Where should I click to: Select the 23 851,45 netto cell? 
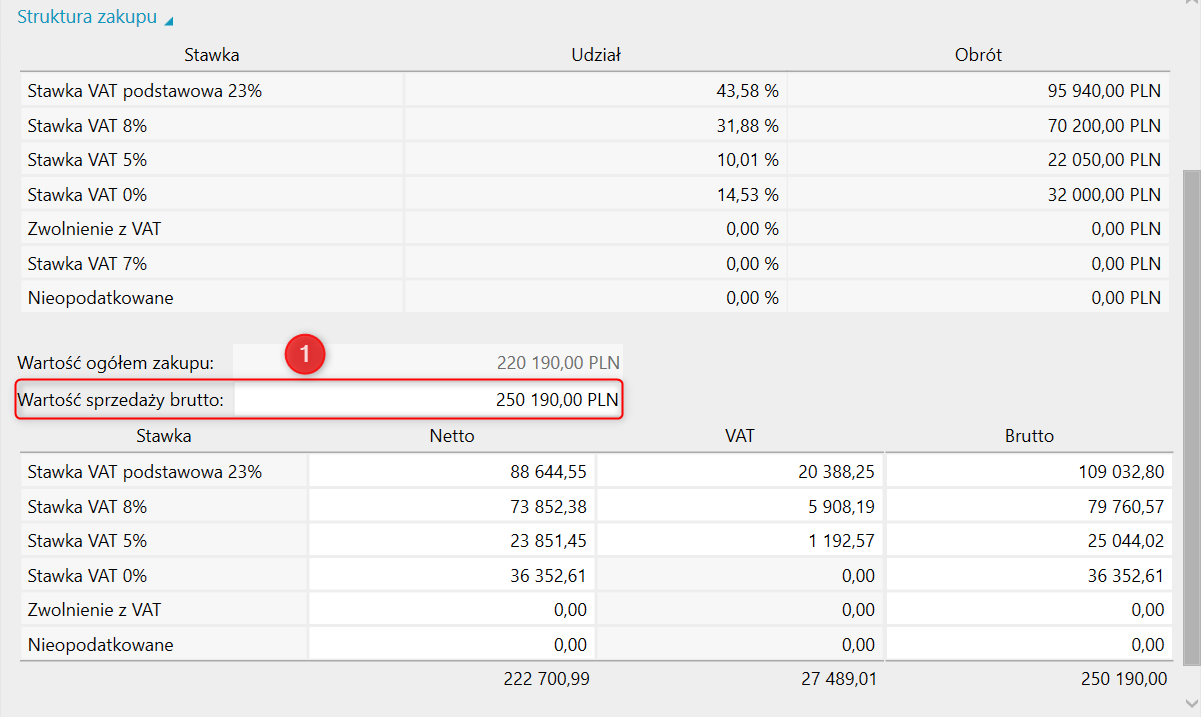click(452, 541)
